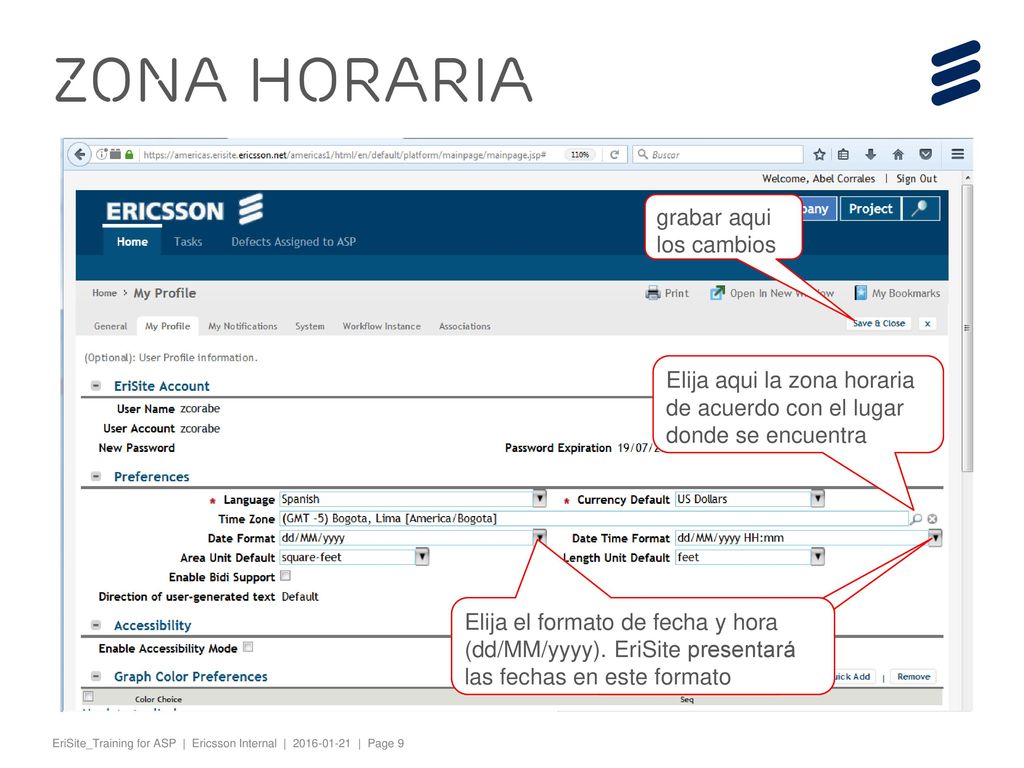Select the My Profile tab

(167, 326)
